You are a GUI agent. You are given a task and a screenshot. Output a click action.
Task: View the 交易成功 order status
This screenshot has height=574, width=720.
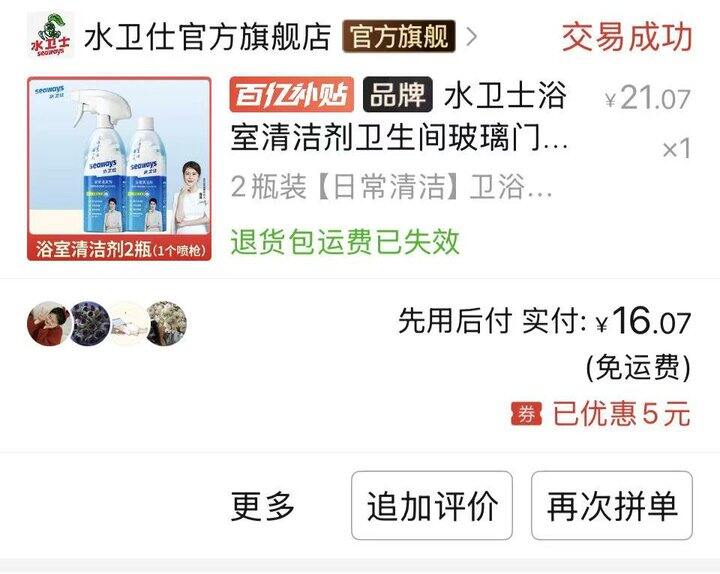[x=627, y=37]
